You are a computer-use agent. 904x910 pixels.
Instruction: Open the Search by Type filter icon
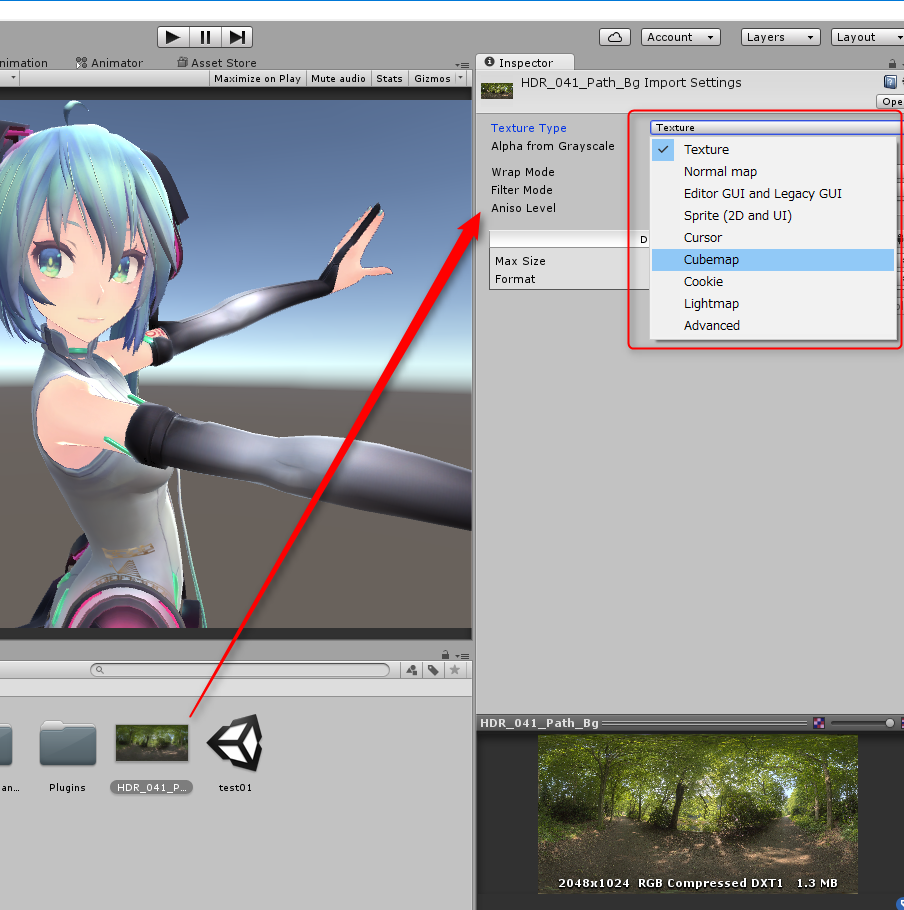[x=412, y=670]
